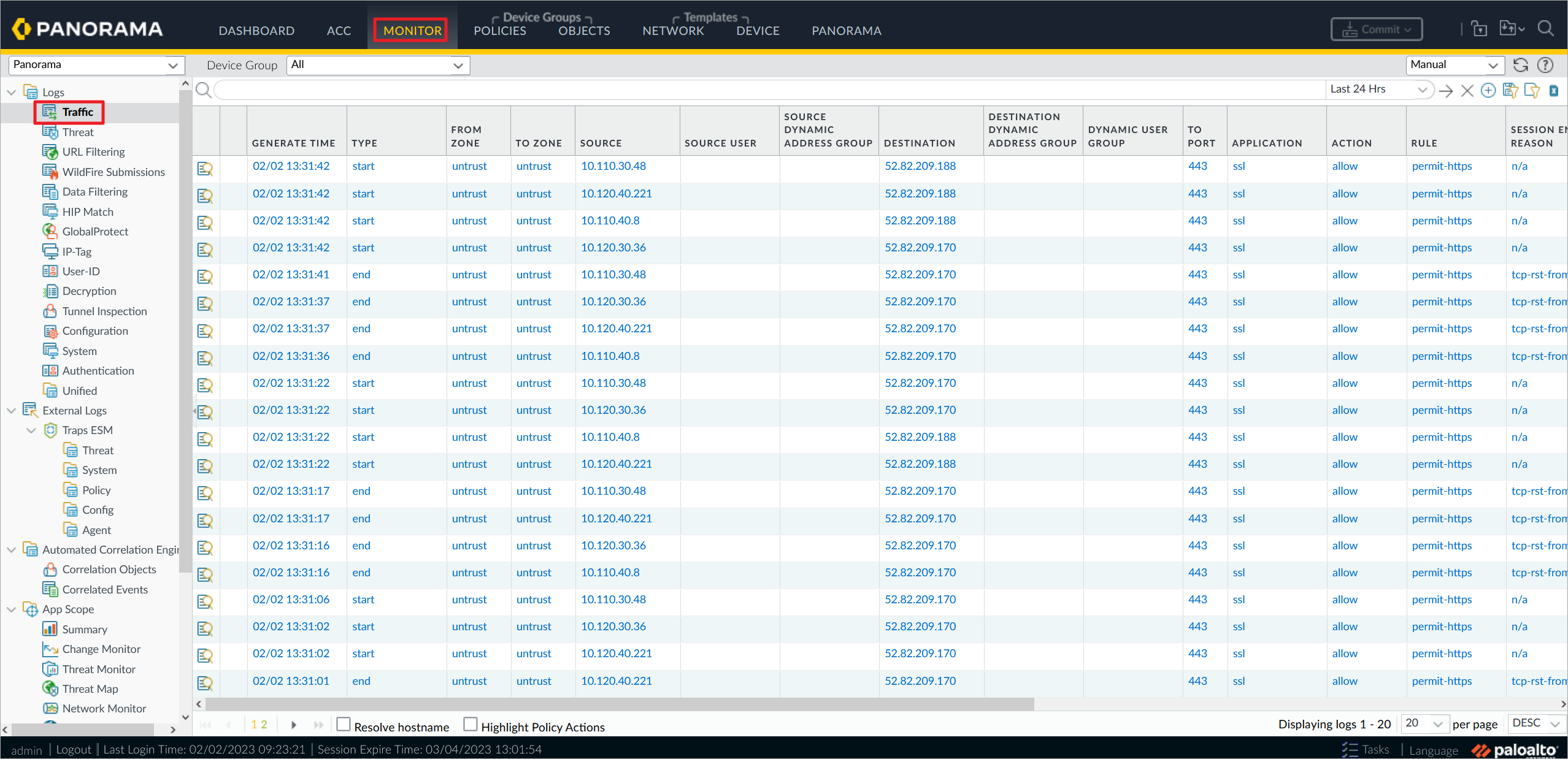Click source 10.110.30.48 in first row
This screenshot has height=759, width=1568.
coord(613,166)
